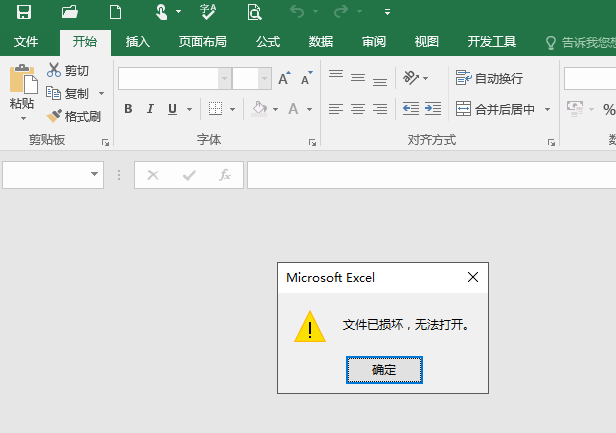Expand the 合并后居中 dropdown arrow
Image resolution: width=616 pixels, height=433 pixels.
(547, 109)
